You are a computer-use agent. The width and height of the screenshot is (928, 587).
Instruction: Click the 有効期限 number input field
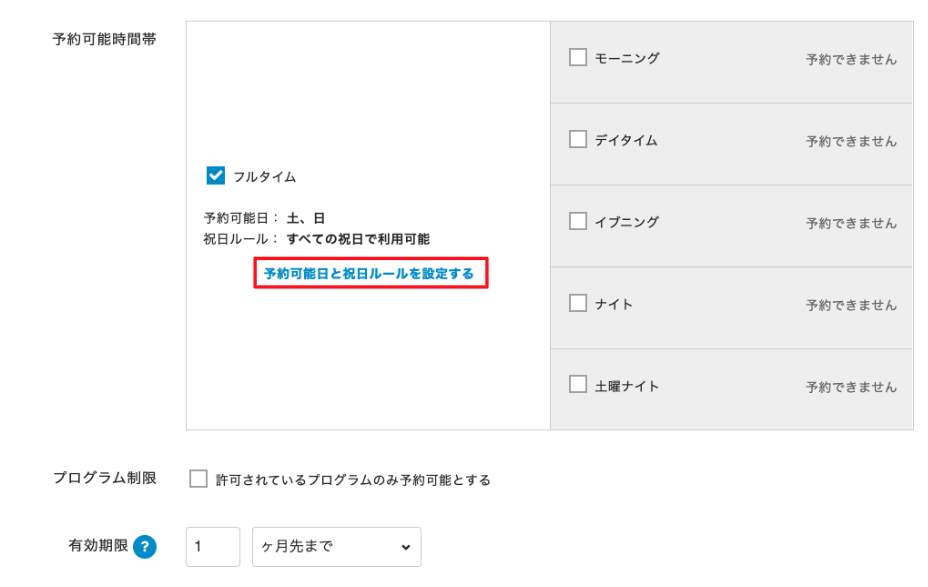[x=213, y=547]
